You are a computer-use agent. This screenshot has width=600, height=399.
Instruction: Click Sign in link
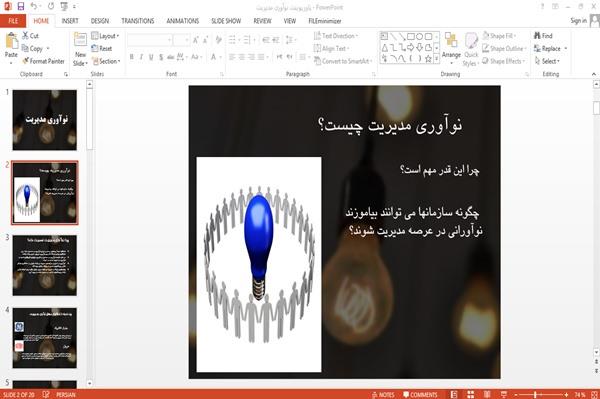point(578,21)
